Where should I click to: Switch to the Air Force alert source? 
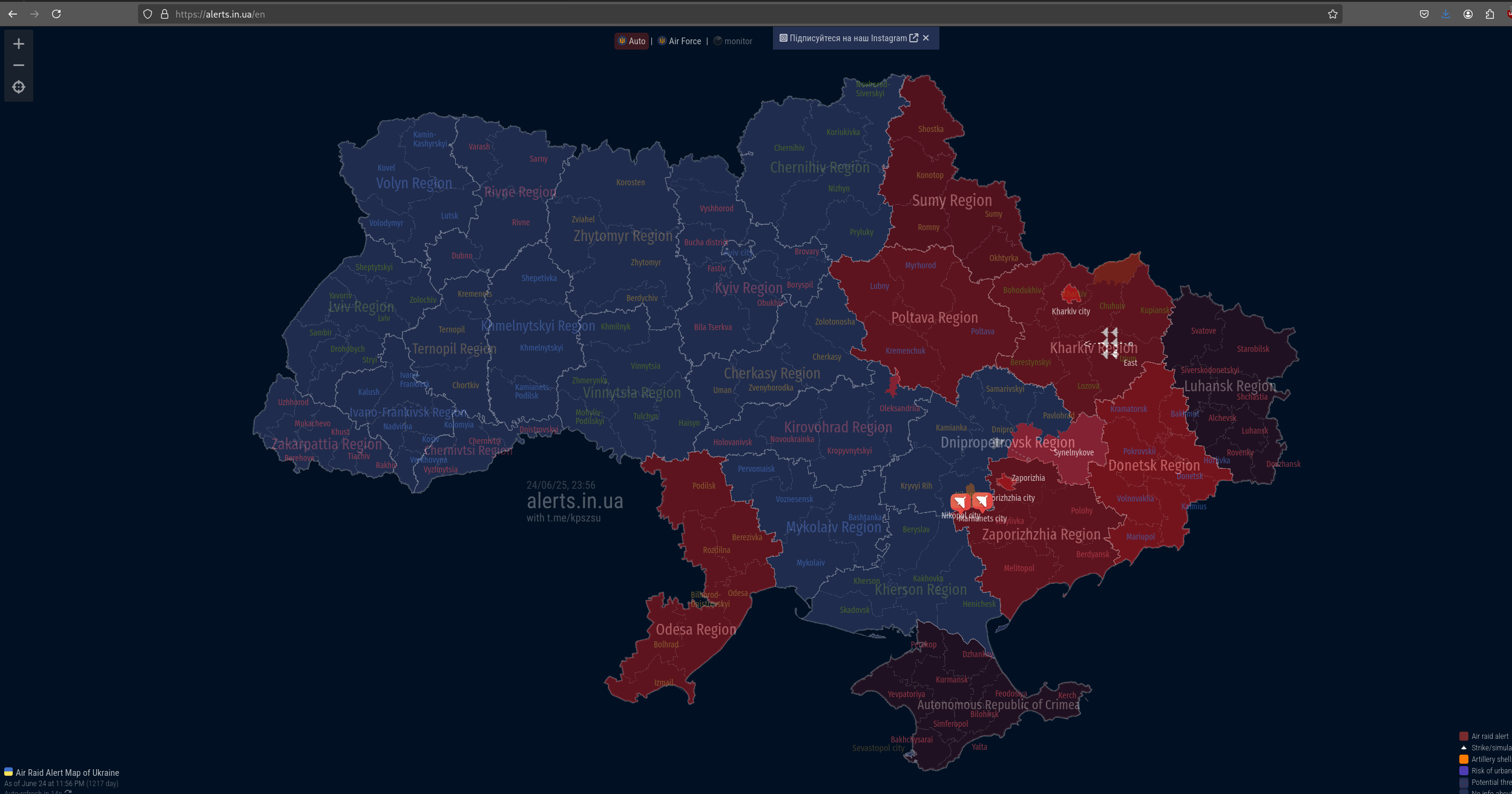click(679, 41)
